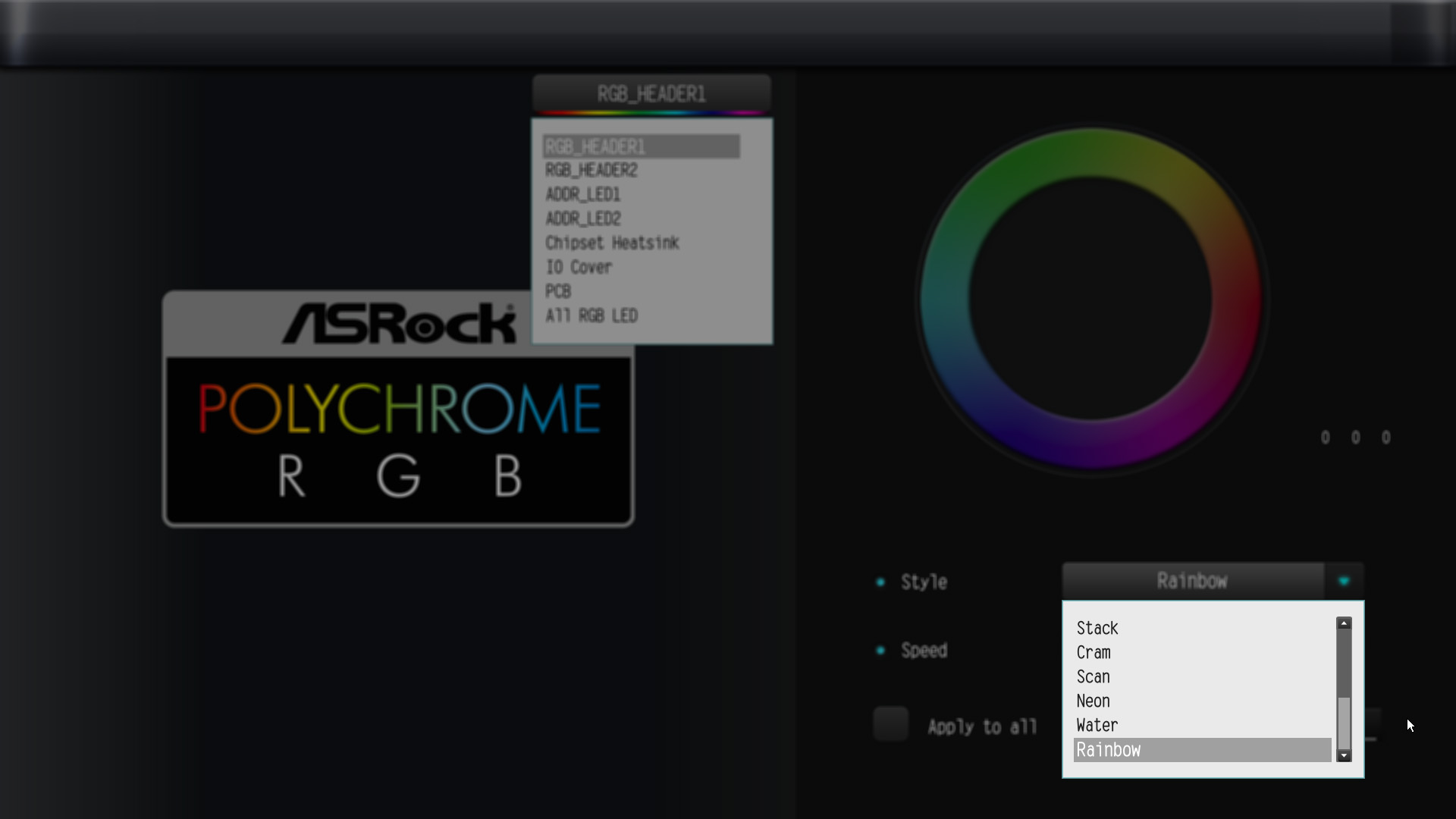Open the Style dropdown arrow
Image resolution: width=1456 pixels, height=819 pixels.
click(1345, 581)
